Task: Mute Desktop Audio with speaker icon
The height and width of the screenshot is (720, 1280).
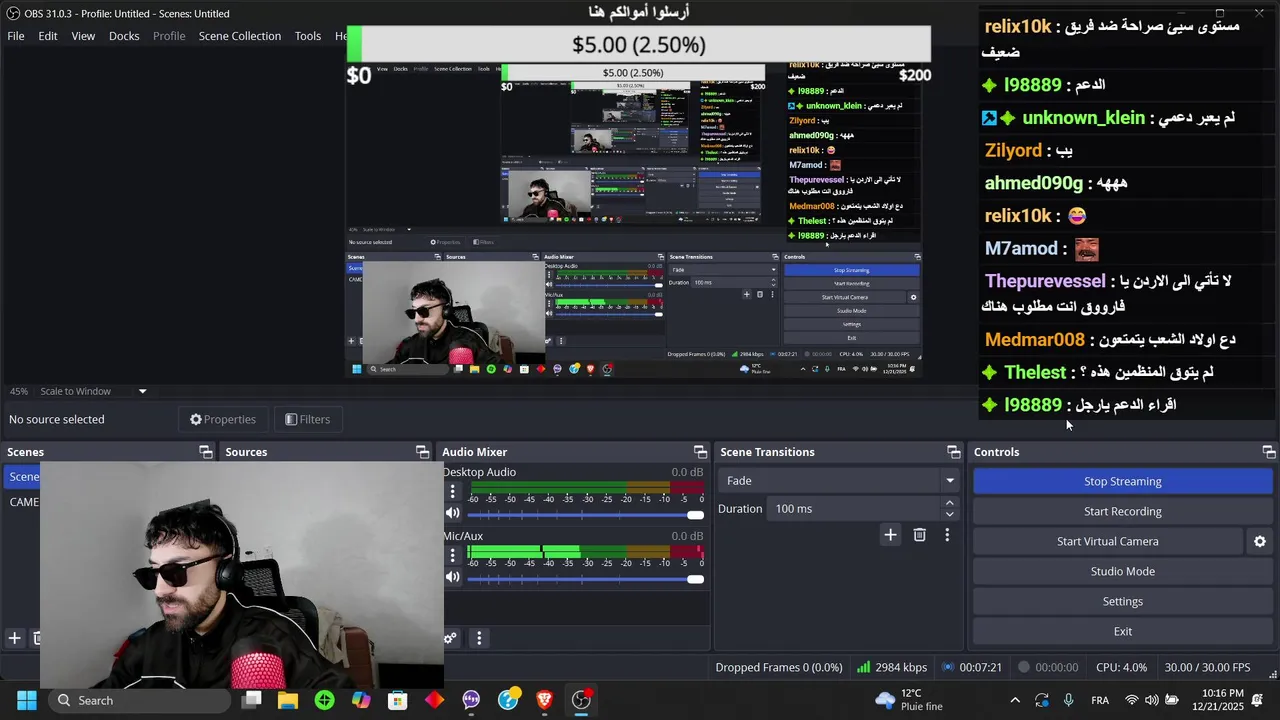Action: coord(453,513)
